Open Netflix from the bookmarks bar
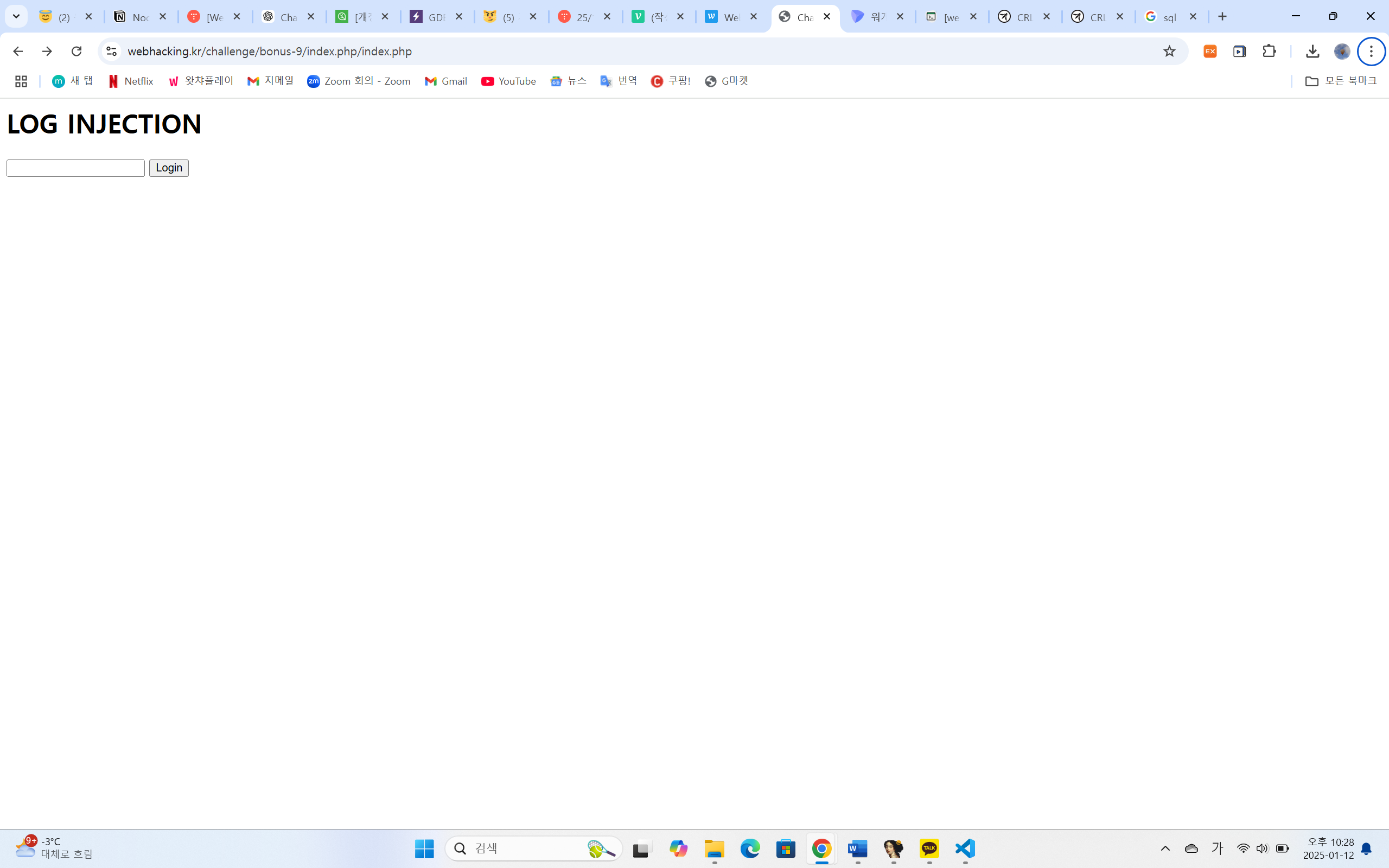The image size is (1389, 868). 131,81
